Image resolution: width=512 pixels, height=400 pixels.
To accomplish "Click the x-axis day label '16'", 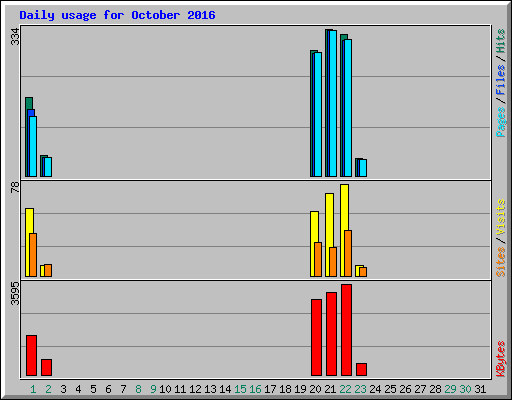I will (x=255, y=389).
